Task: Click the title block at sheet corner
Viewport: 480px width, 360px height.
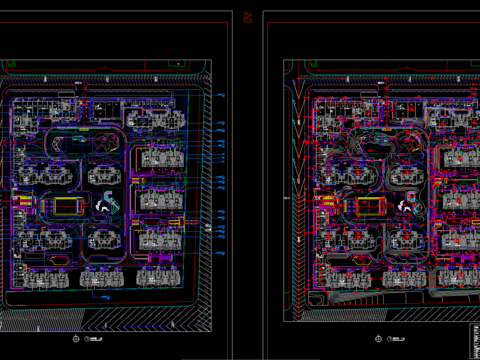Action: (475, 341)
